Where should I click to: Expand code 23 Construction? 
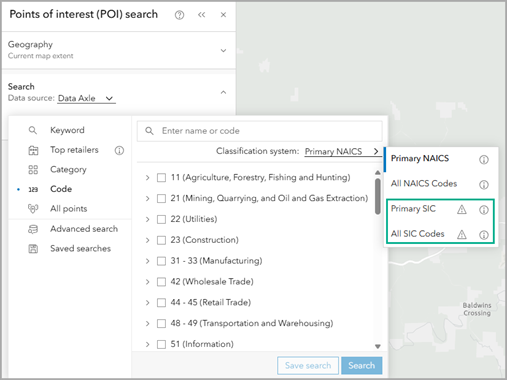point(147,240)
